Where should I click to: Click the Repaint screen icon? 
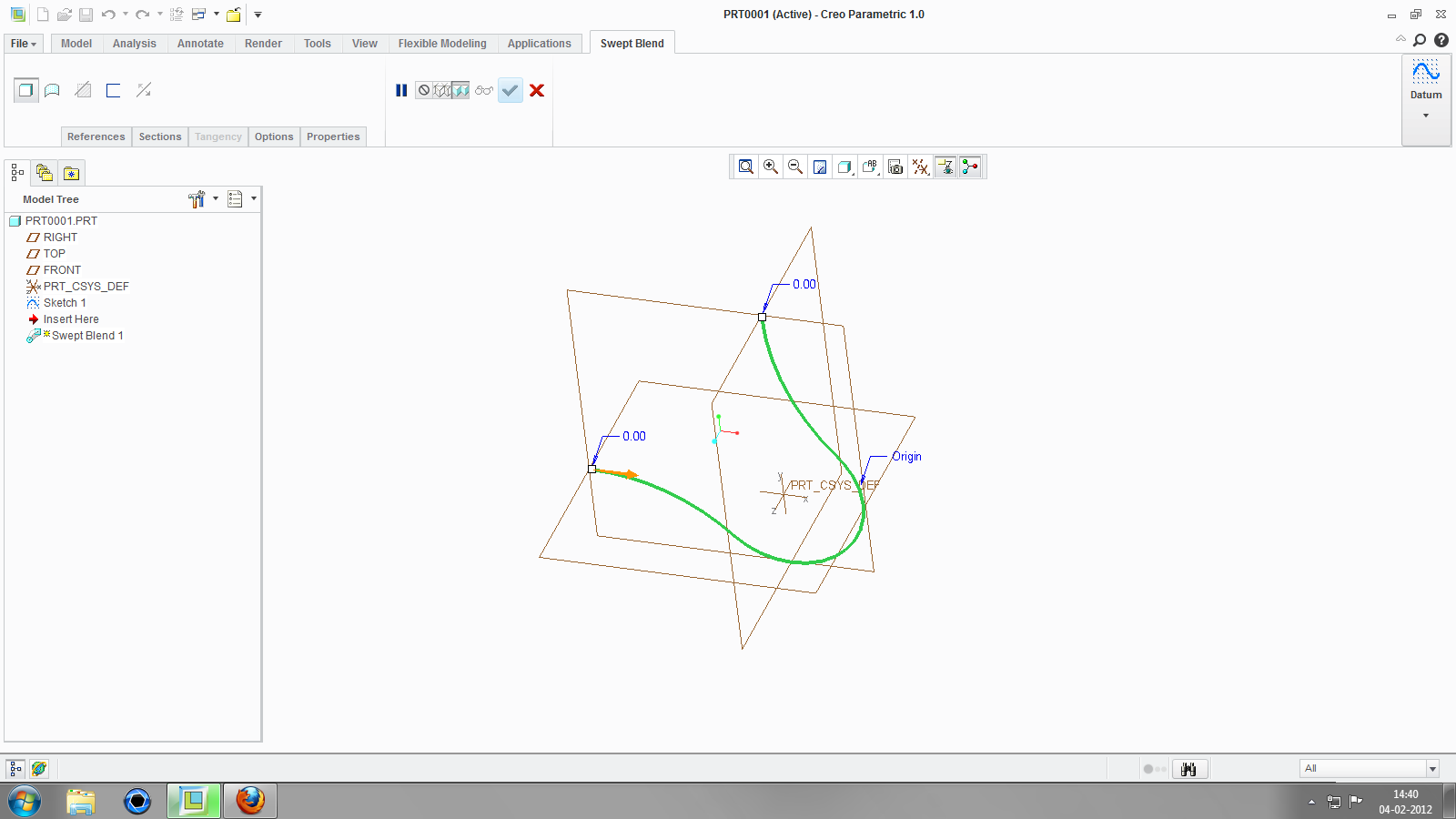[x=820, y=167]
